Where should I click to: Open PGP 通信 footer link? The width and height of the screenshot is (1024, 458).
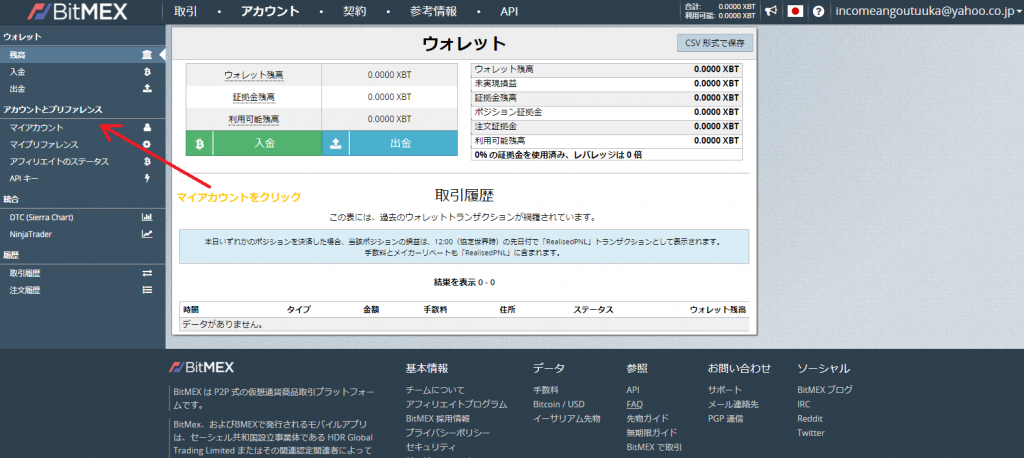[725, 418]
